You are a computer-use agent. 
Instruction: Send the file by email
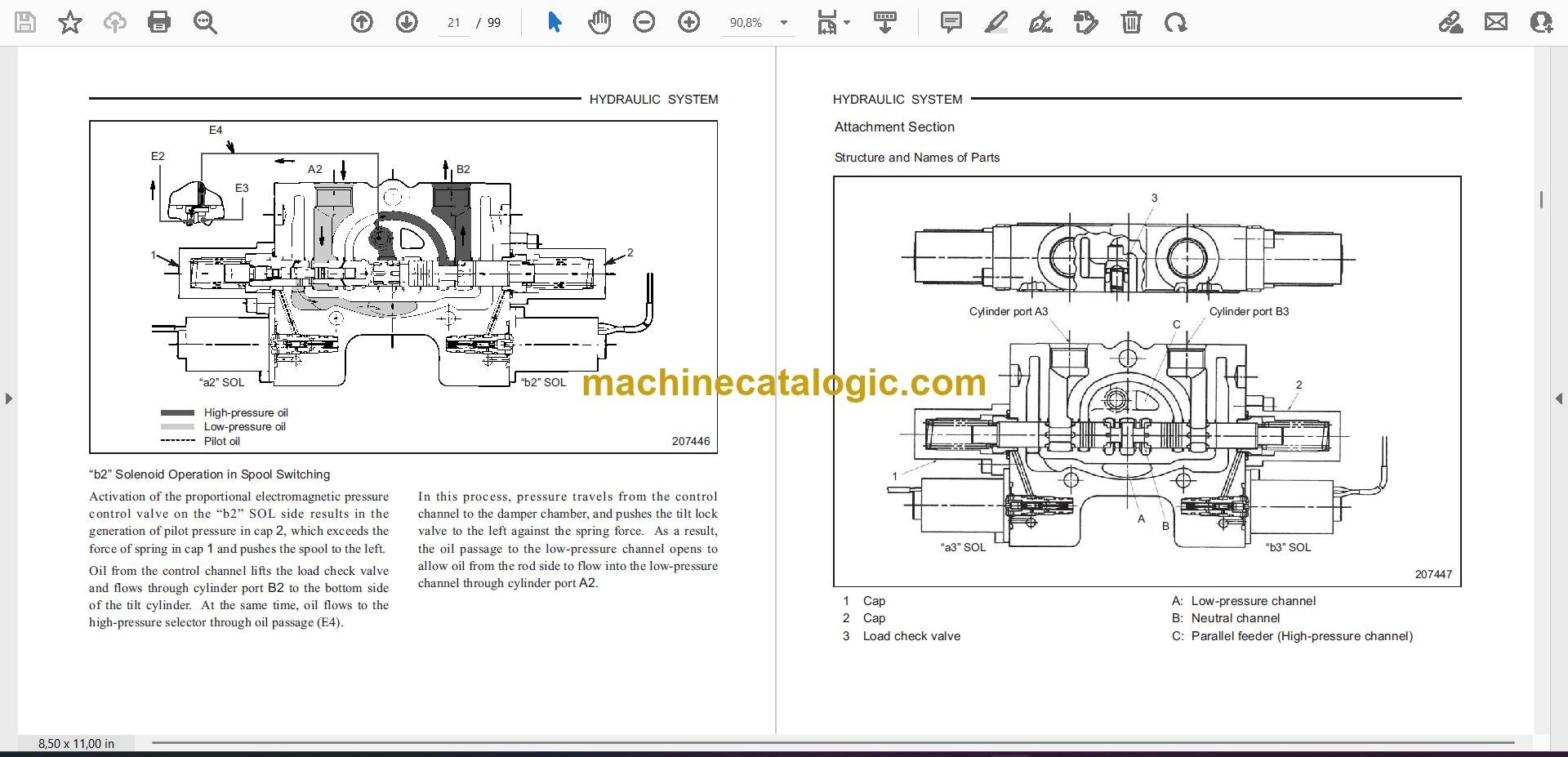pyautogui.click(x=1496, y=22)
